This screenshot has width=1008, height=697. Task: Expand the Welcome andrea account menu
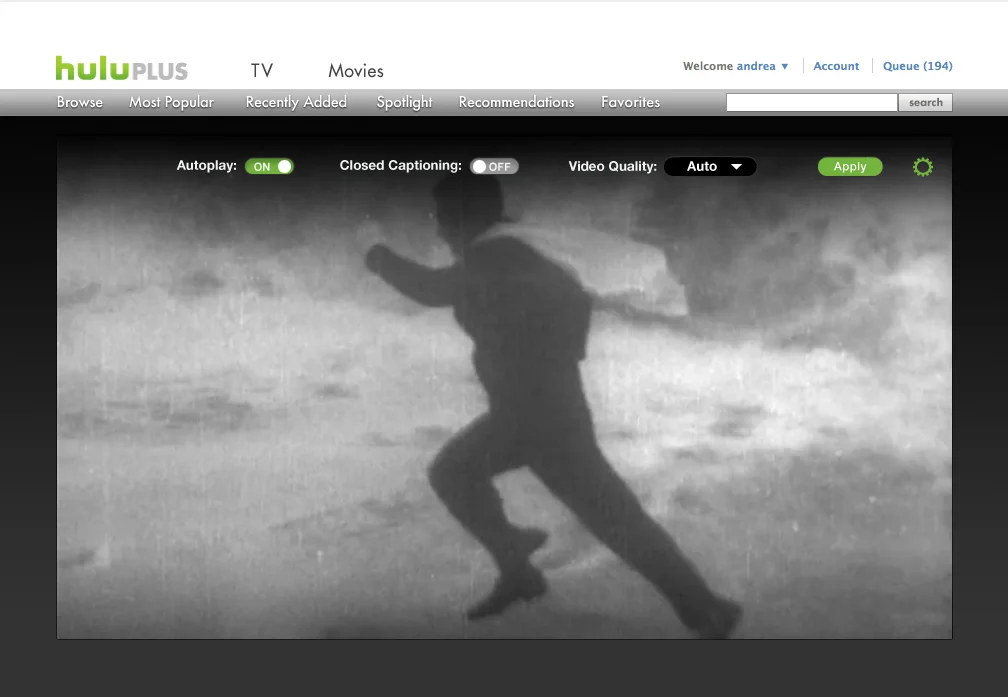(x=736, y=66)
